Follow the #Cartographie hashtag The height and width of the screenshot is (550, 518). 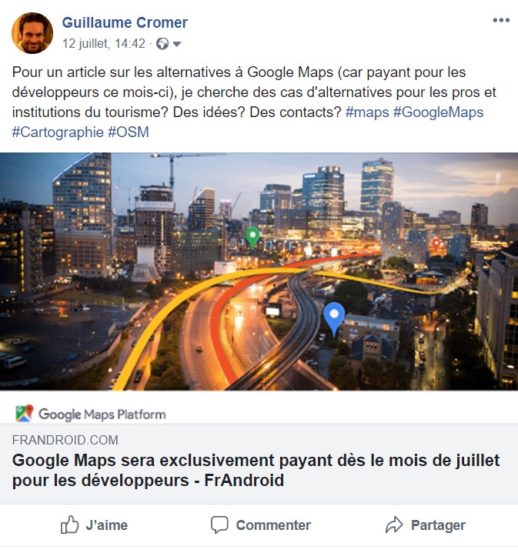[x=58, y=132]
